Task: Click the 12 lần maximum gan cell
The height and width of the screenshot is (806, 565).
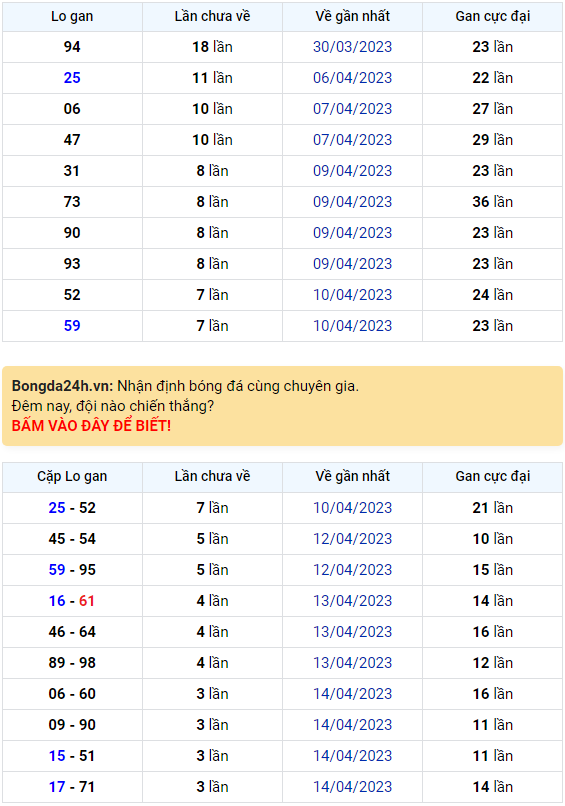Action: pos(493,663)
